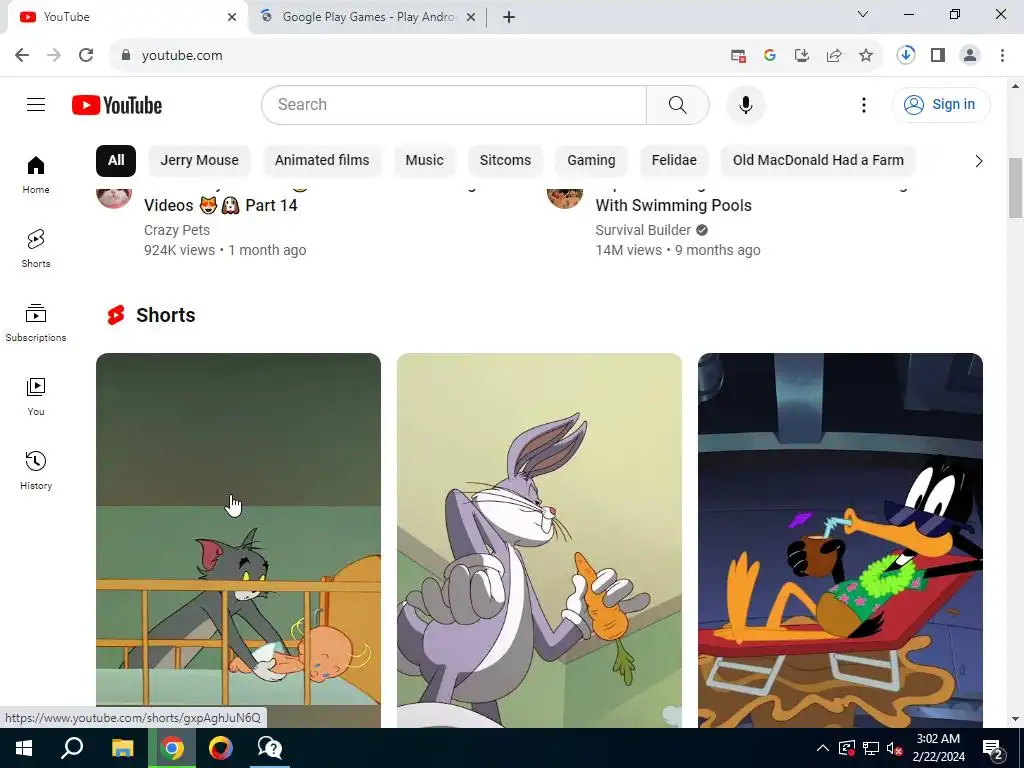Open the Chrome three-dot menu
1024x768 pixels.
(x=1002, y=56)
